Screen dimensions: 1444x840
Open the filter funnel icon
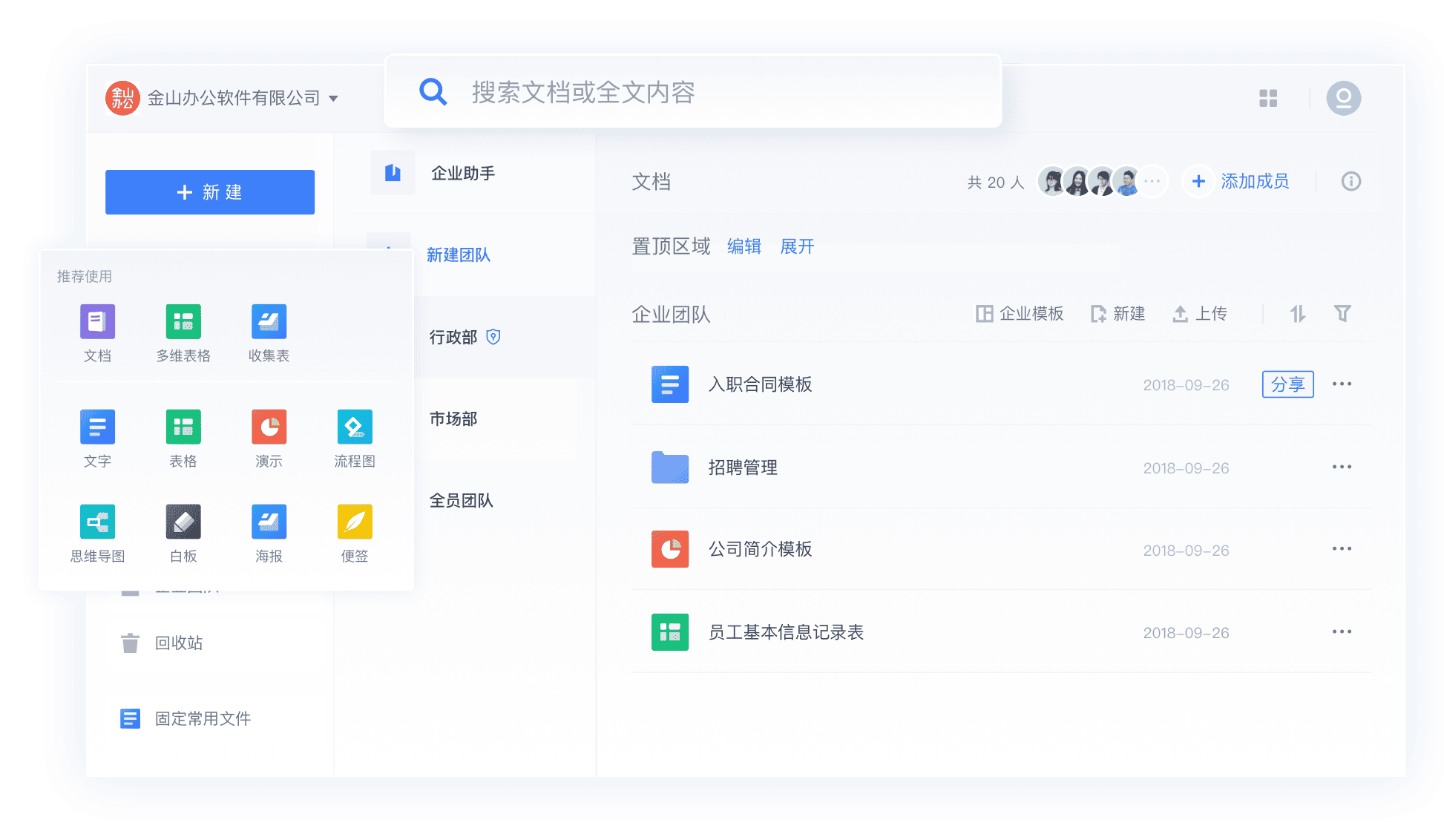(x=1342, y=314)
